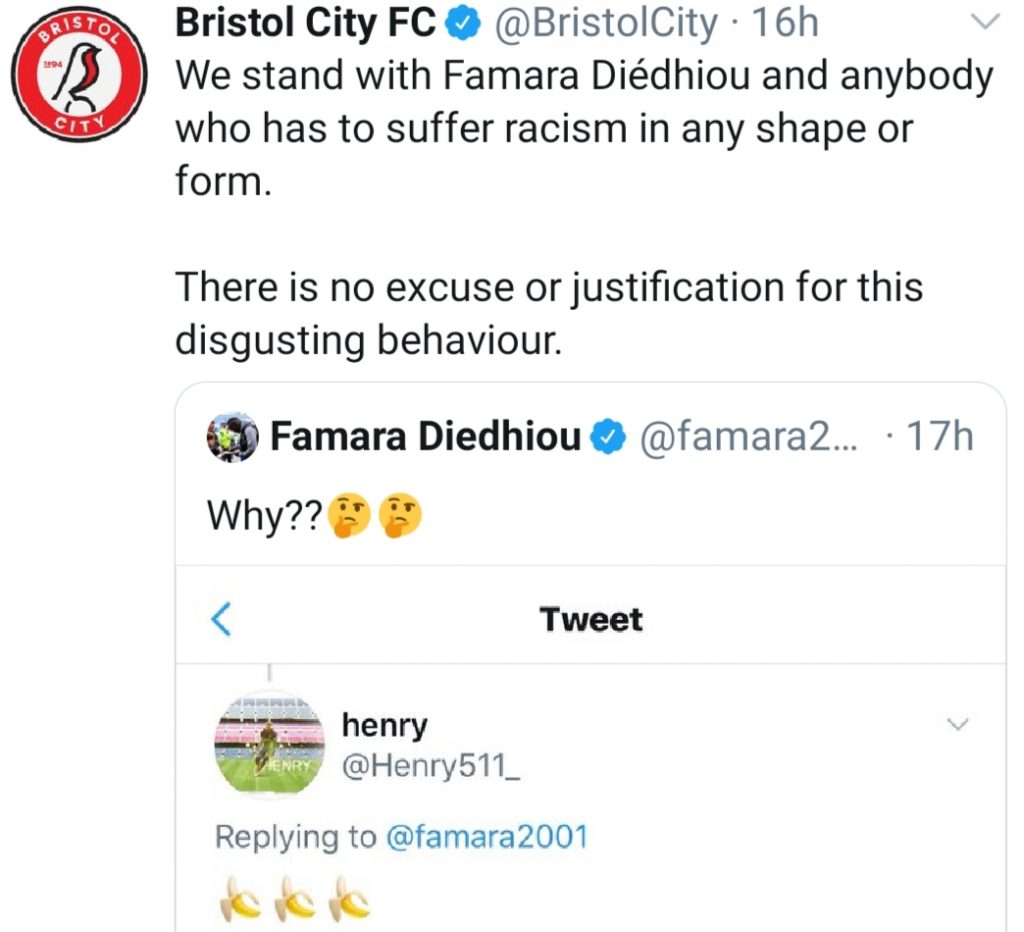Screen dimensions: 1024x932
Task: Click the second thinking face emoji
Action: [x=400, y=514]
